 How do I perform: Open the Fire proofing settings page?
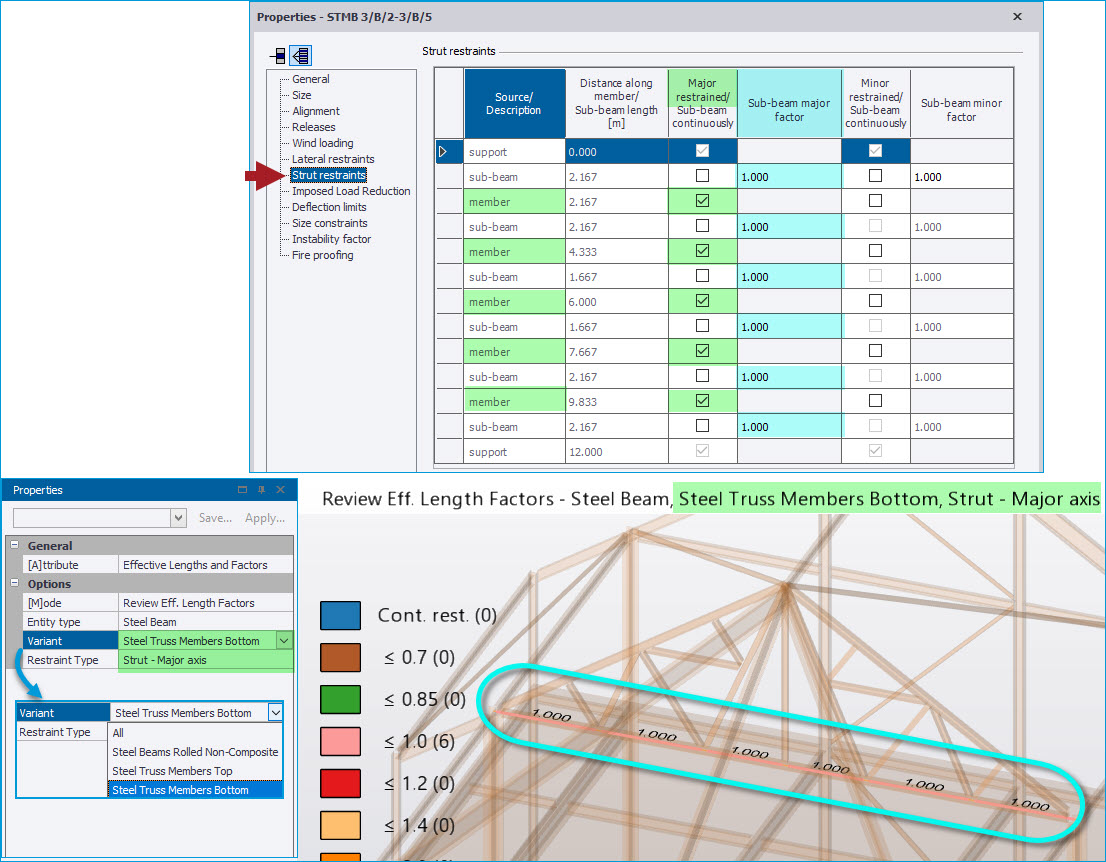(324, 255)
